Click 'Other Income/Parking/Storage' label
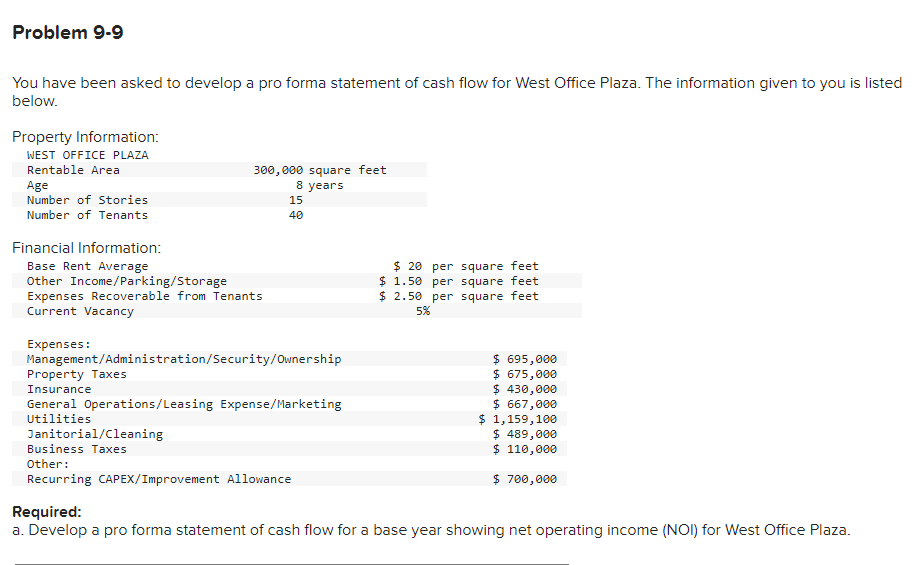 pyautogui.click(x=127, y=281)
